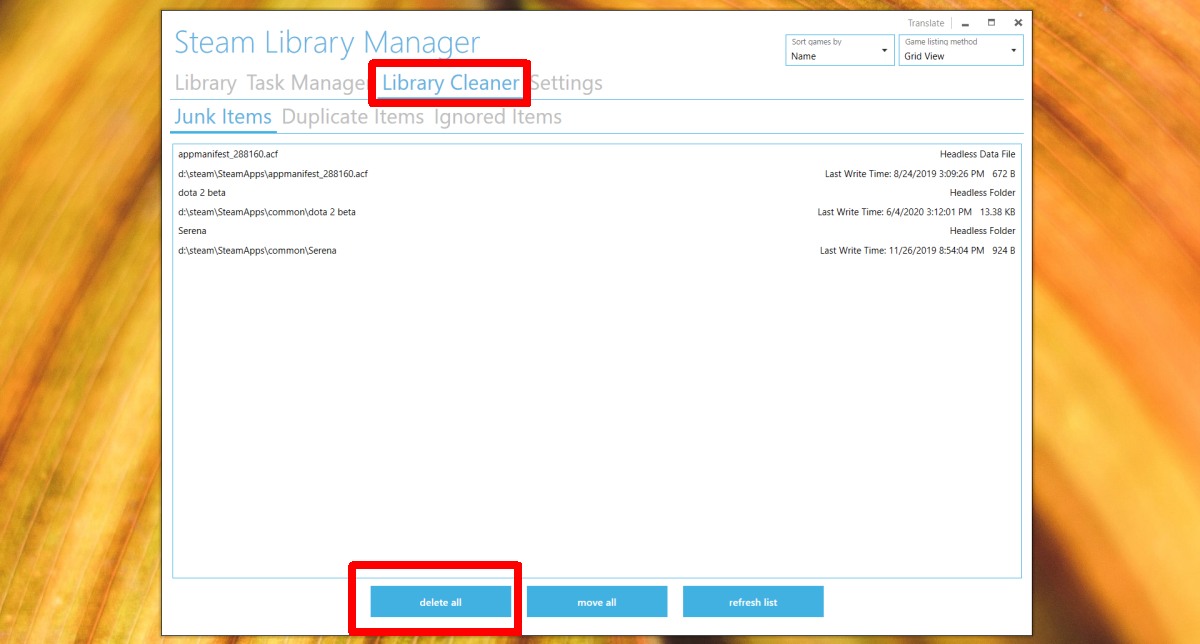Click the move all button
This screenshot has width=1200, height=644.
(597, 602)
